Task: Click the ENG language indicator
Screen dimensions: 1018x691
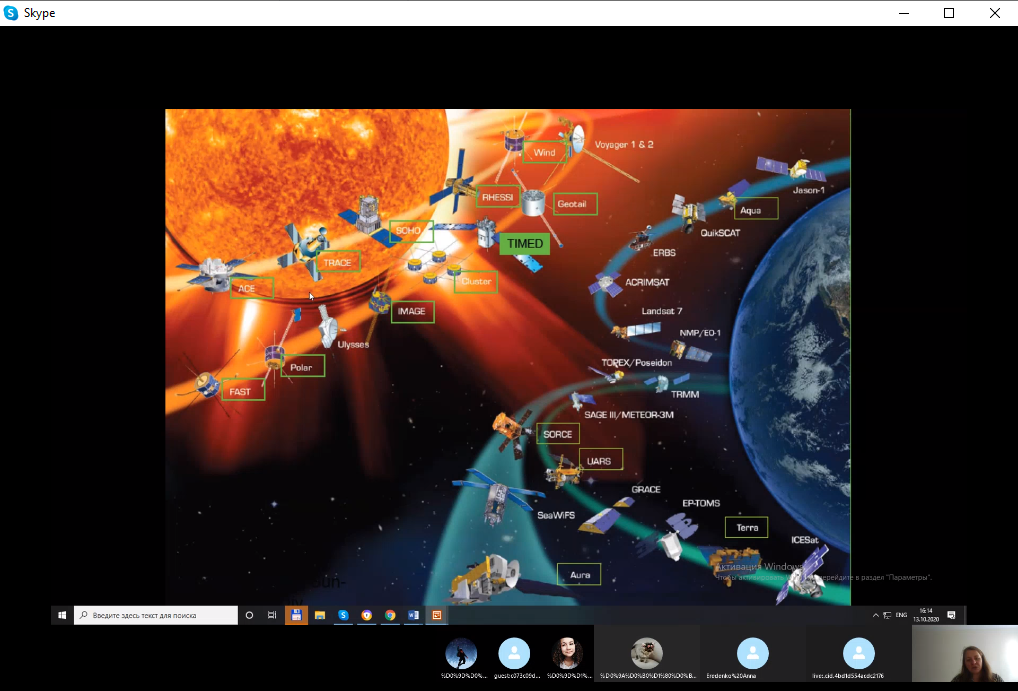Action: [901, 615]
